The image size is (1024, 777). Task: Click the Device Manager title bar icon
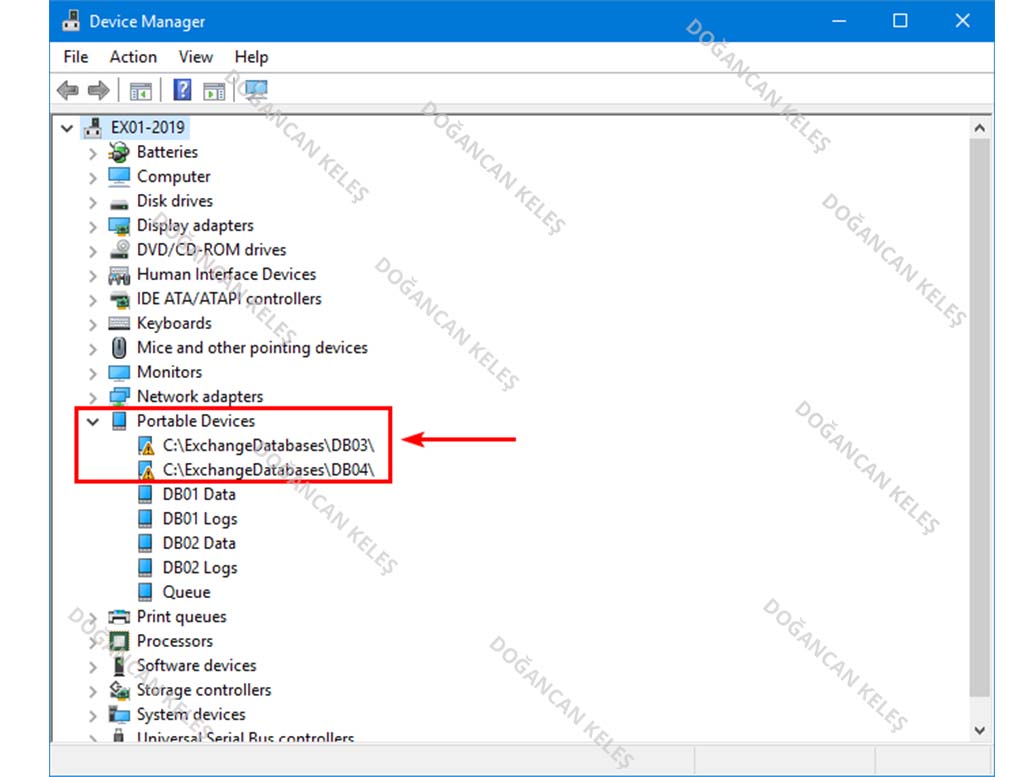[x=71, y=21]
